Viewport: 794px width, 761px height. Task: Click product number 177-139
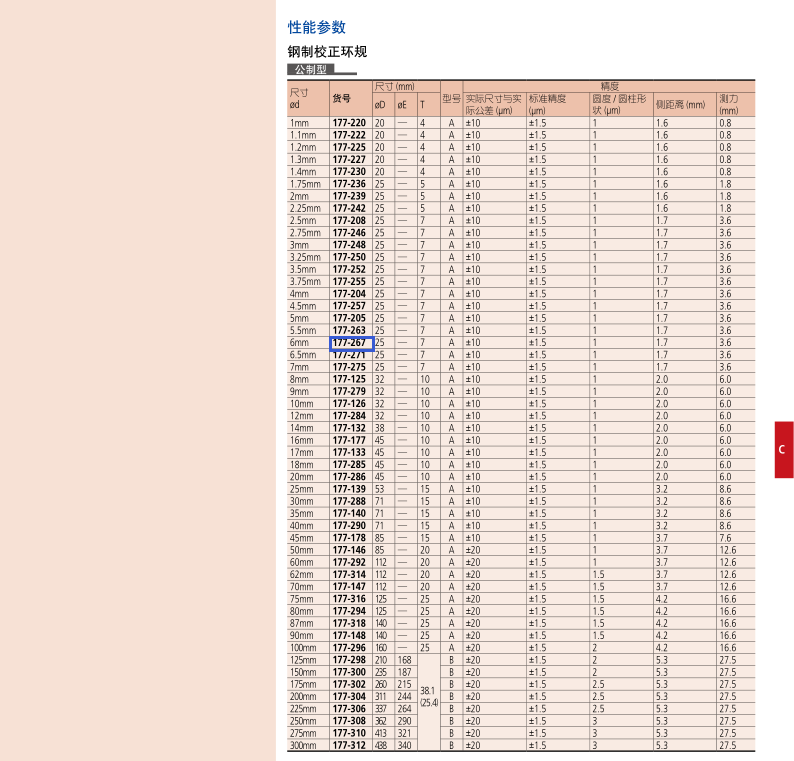point(349,489)
